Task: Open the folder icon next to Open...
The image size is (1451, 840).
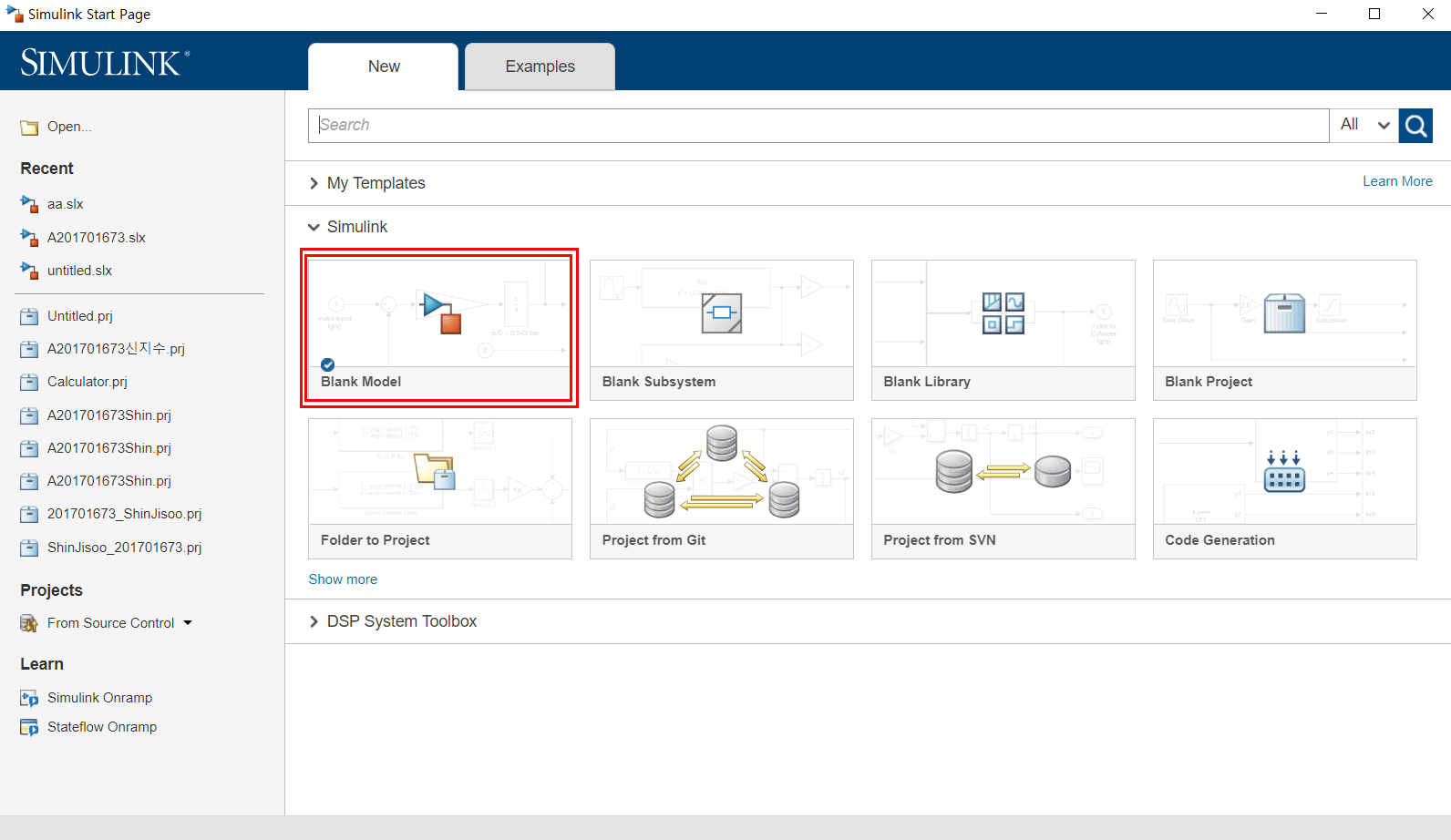Action: pyautogui.click(x=29, y=128)
